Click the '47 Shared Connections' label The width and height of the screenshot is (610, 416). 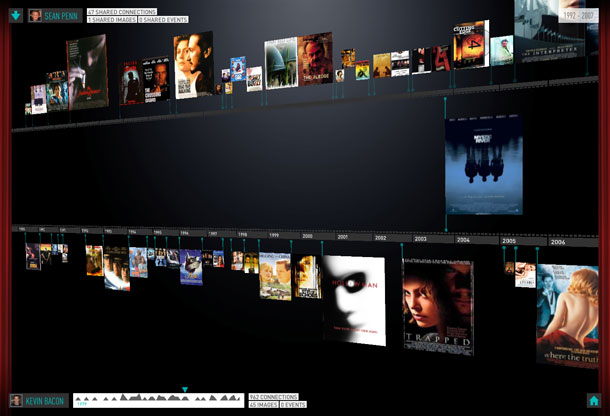[122, 12]
